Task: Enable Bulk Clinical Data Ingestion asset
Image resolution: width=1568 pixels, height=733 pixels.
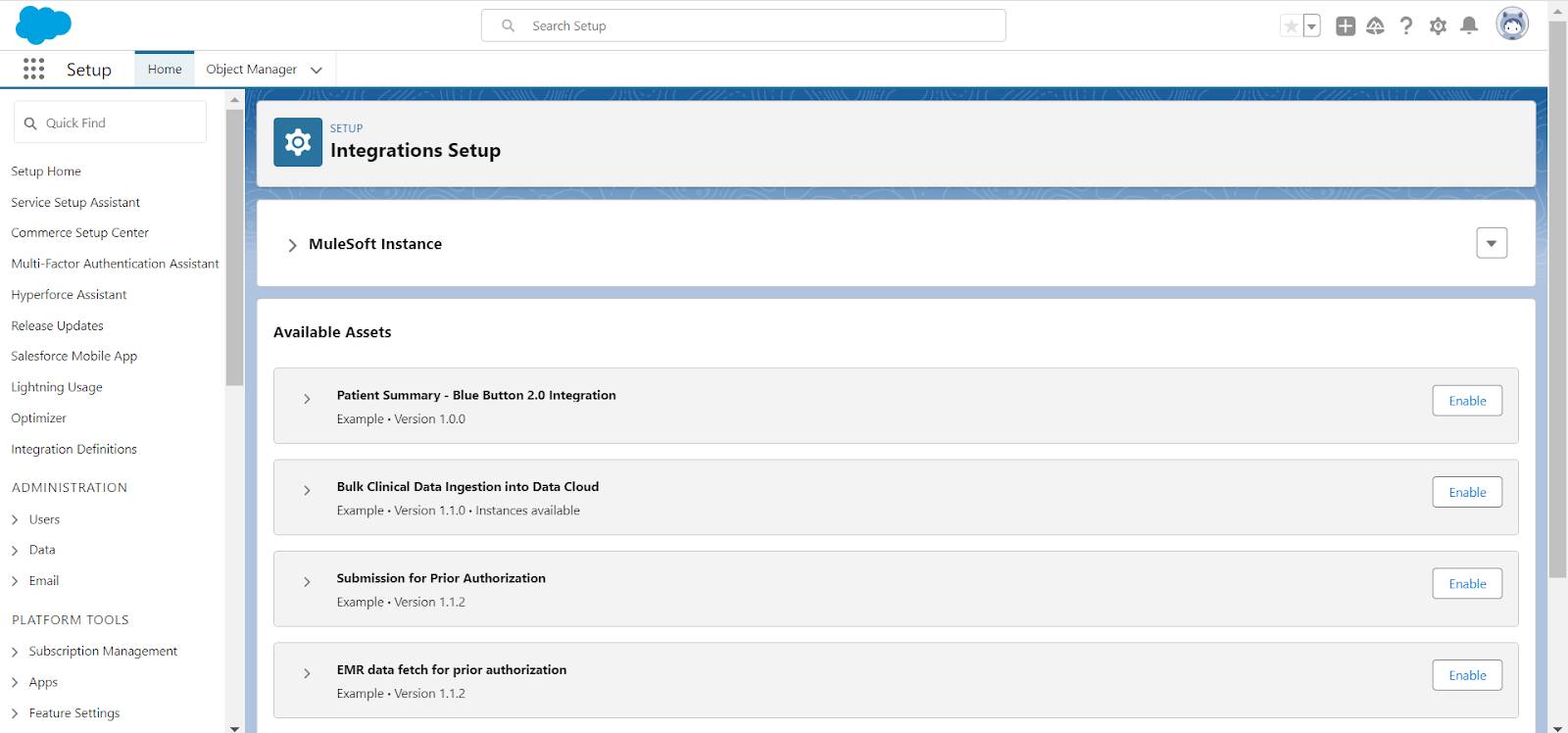Action: (1467, 492)
